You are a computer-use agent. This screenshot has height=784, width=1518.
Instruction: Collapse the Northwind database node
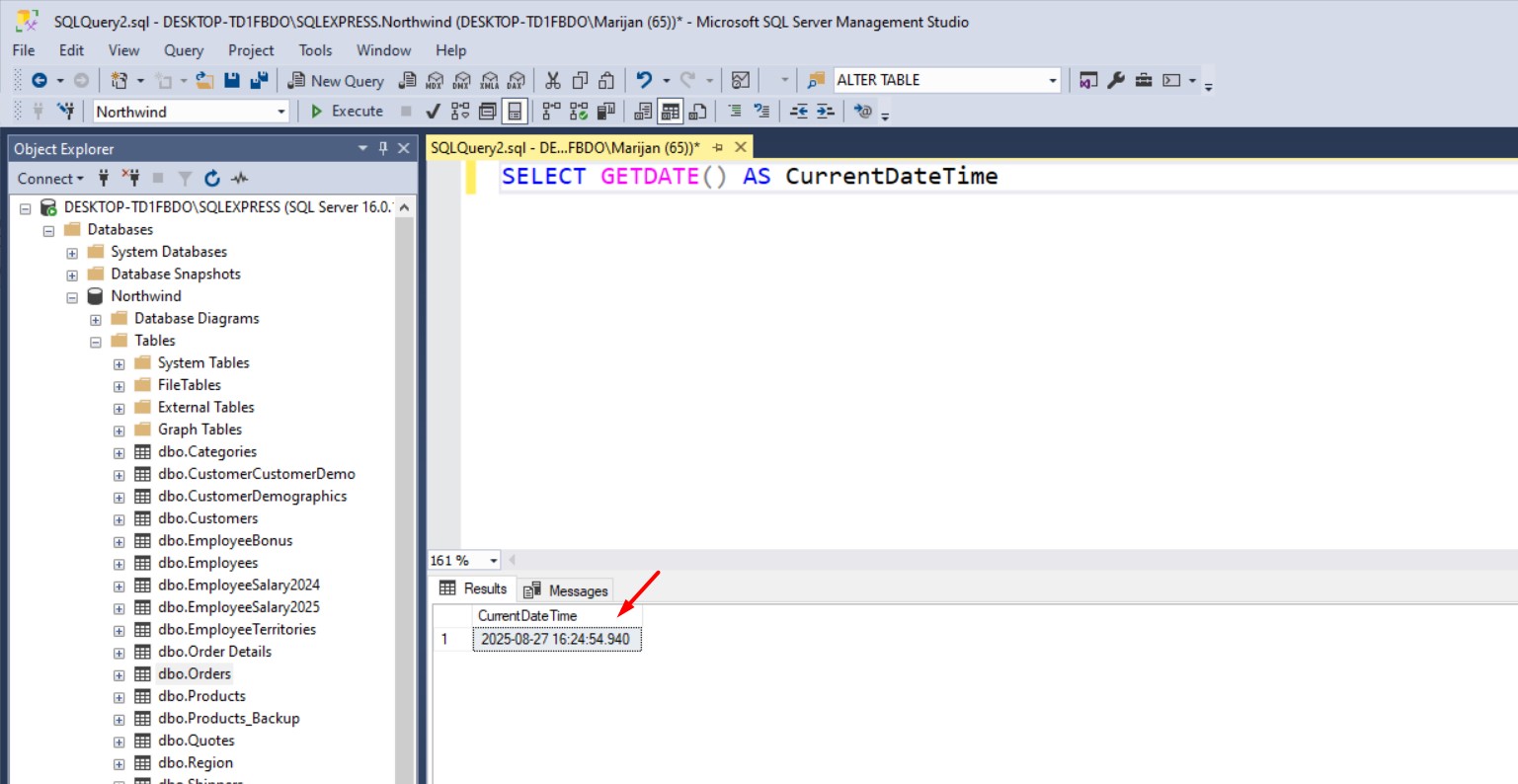72,297
